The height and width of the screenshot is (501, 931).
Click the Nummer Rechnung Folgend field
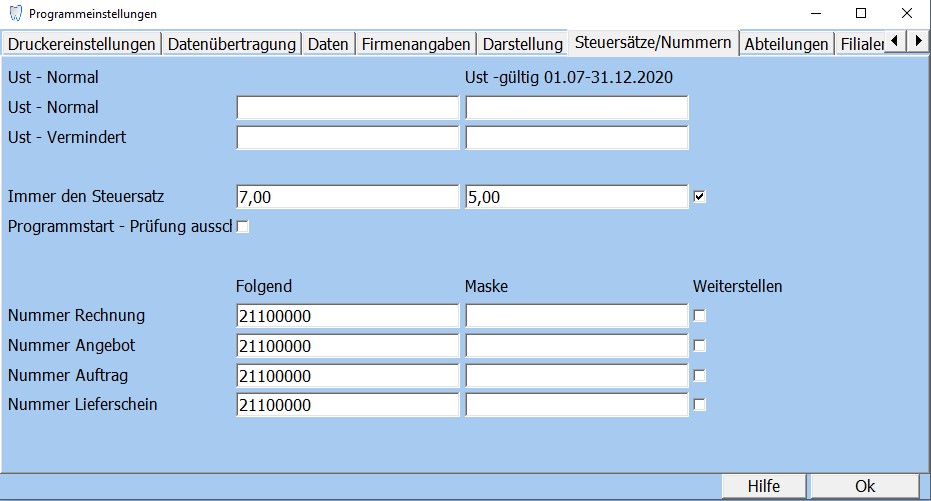click(347, 316)
